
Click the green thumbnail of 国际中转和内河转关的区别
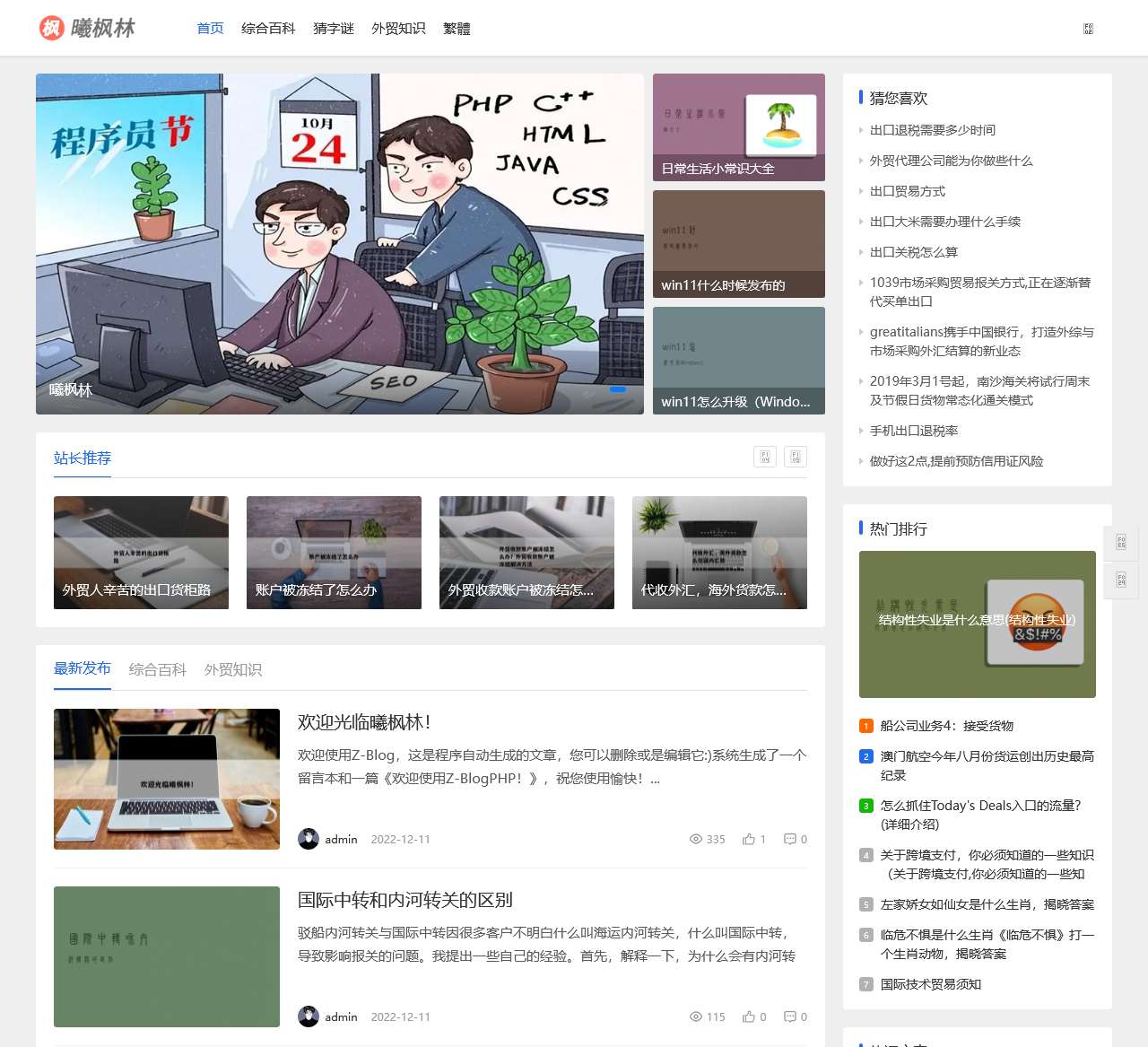click(x=167, y=956)
